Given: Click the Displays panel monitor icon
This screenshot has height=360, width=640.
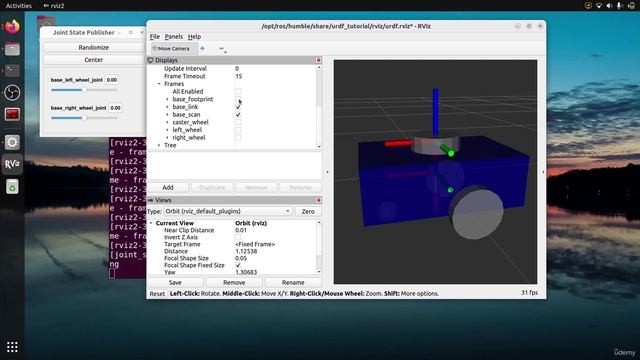Looking at the screenshot, I should click(x=150, y=60).
